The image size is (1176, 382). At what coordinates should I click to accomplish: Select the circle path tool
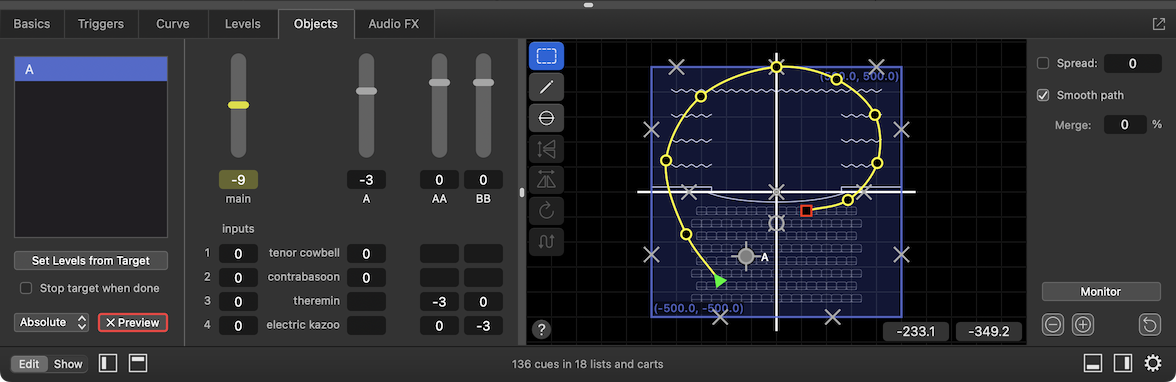[x=546, y=118]
